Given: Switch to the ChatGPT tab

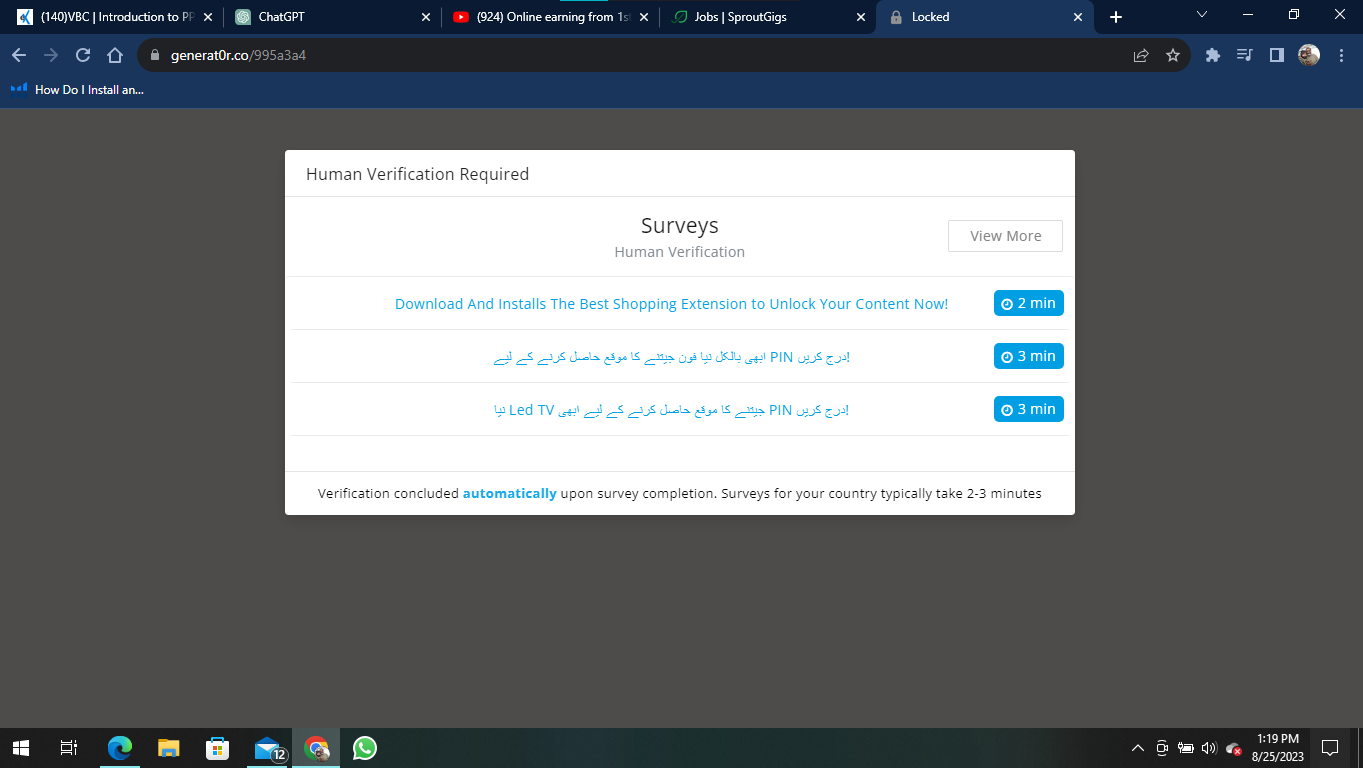Looking at the screenshot, I should (x=328, y=17).
